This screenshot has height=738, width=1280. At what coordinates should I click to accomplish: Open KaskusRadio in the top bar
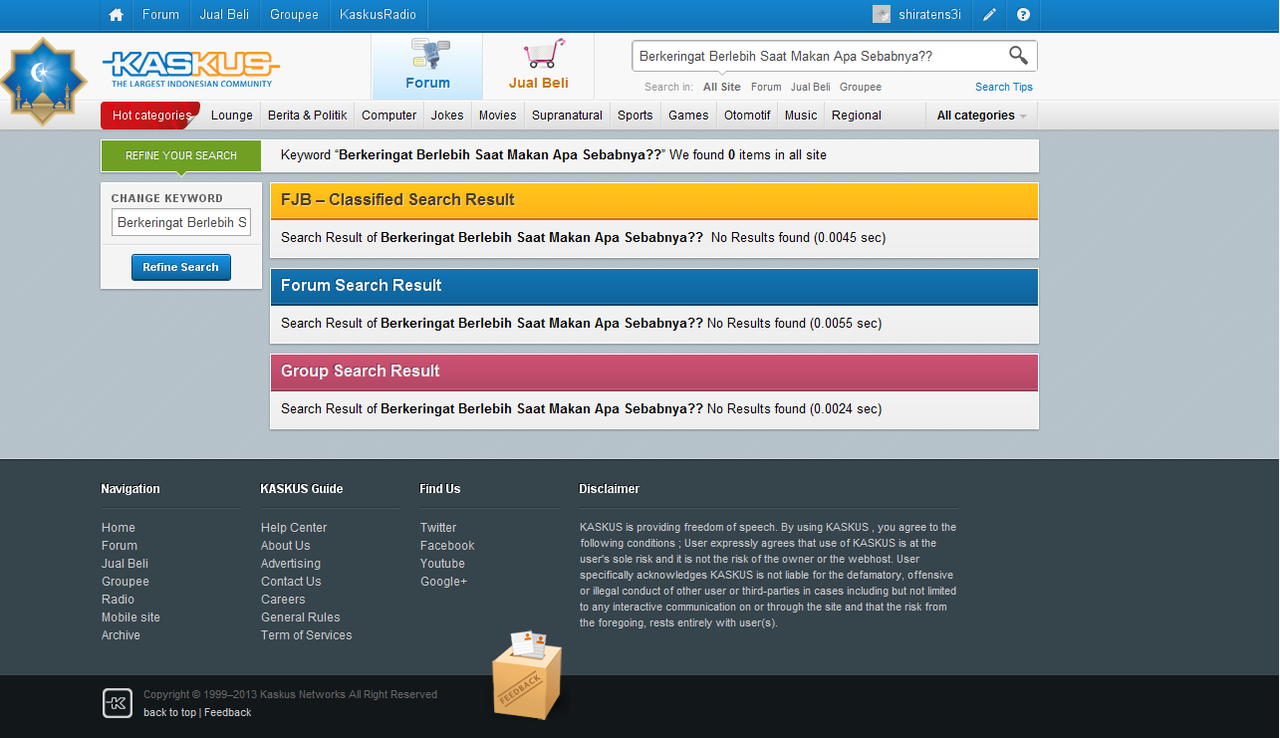coord(378,15)
